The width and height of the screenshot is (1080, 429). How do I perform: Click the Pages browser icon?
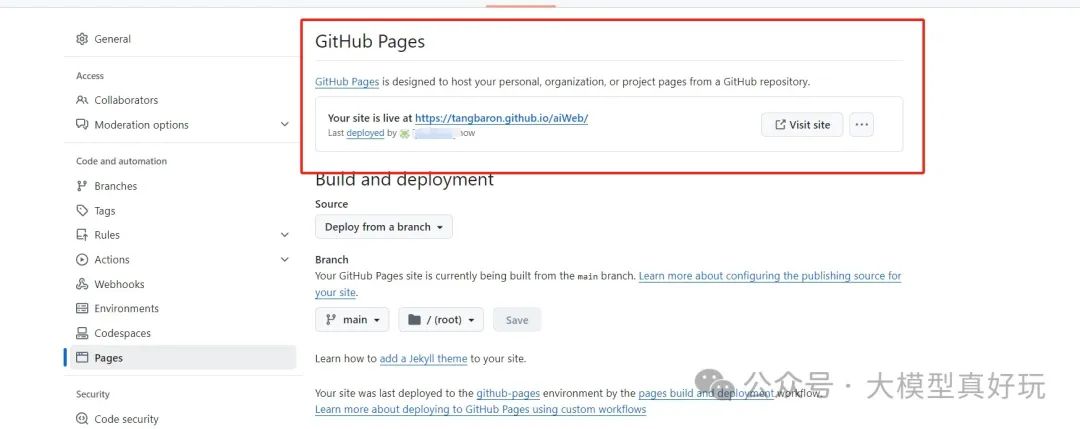tap(83, 357)
